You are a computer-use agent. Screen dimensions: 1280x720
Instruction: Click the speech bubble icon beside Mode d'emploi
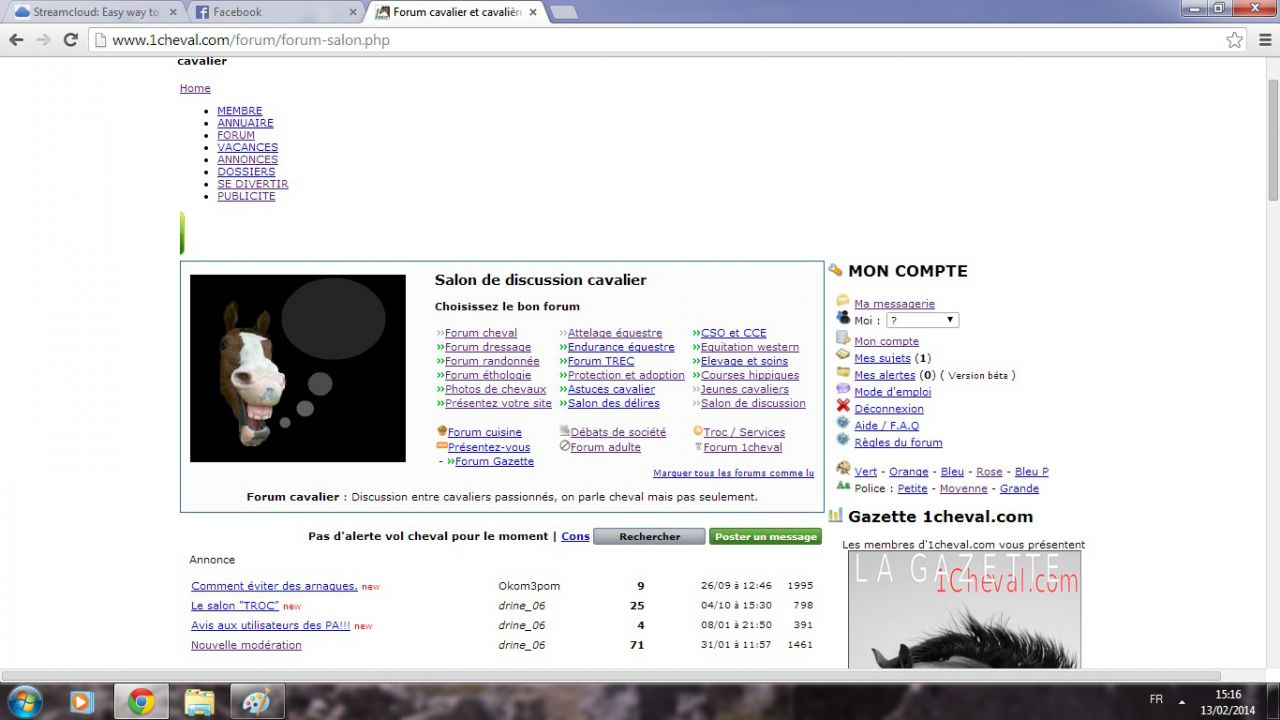(843, 389)
